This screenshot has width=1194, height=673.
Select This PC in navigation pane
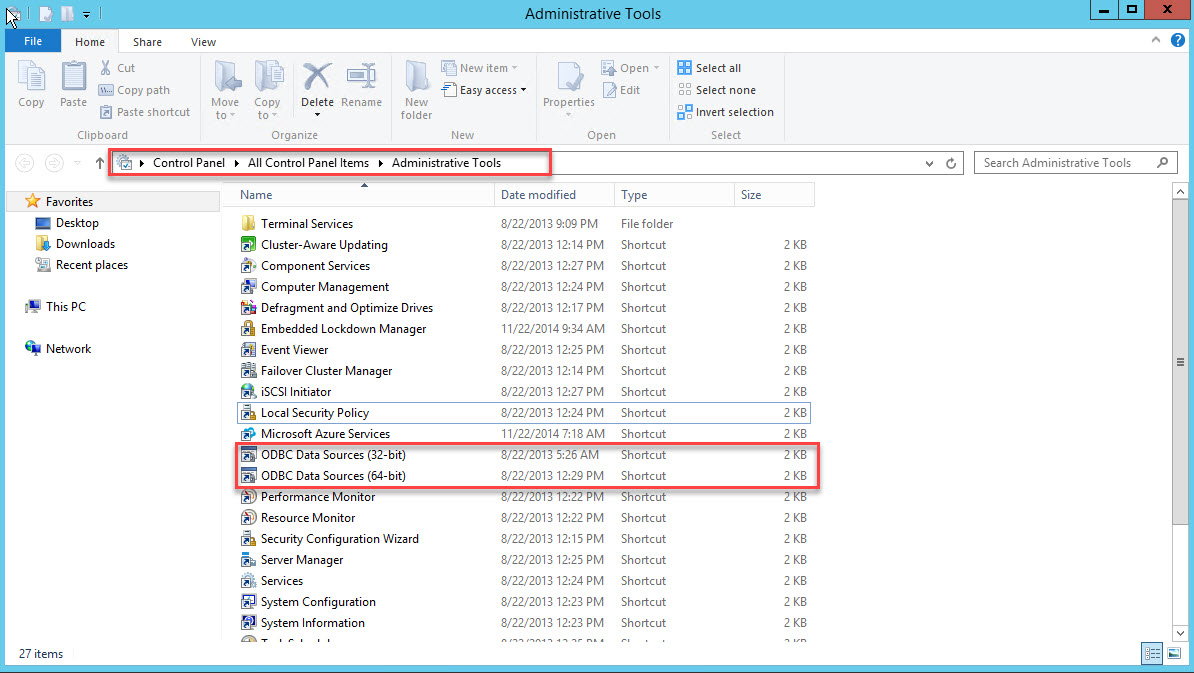tap(56, 307)
